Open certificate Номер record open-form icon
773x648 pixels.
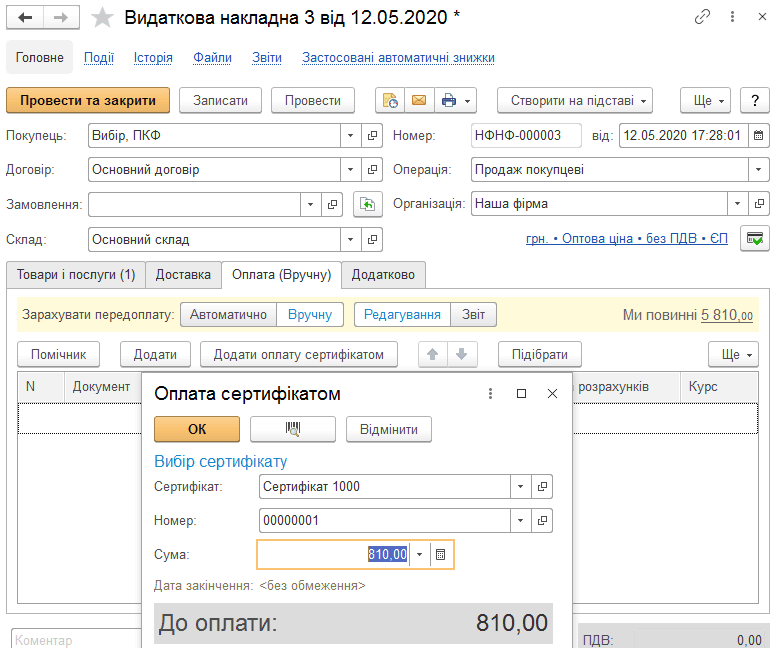pyautogui.click(x=542, y=521)
